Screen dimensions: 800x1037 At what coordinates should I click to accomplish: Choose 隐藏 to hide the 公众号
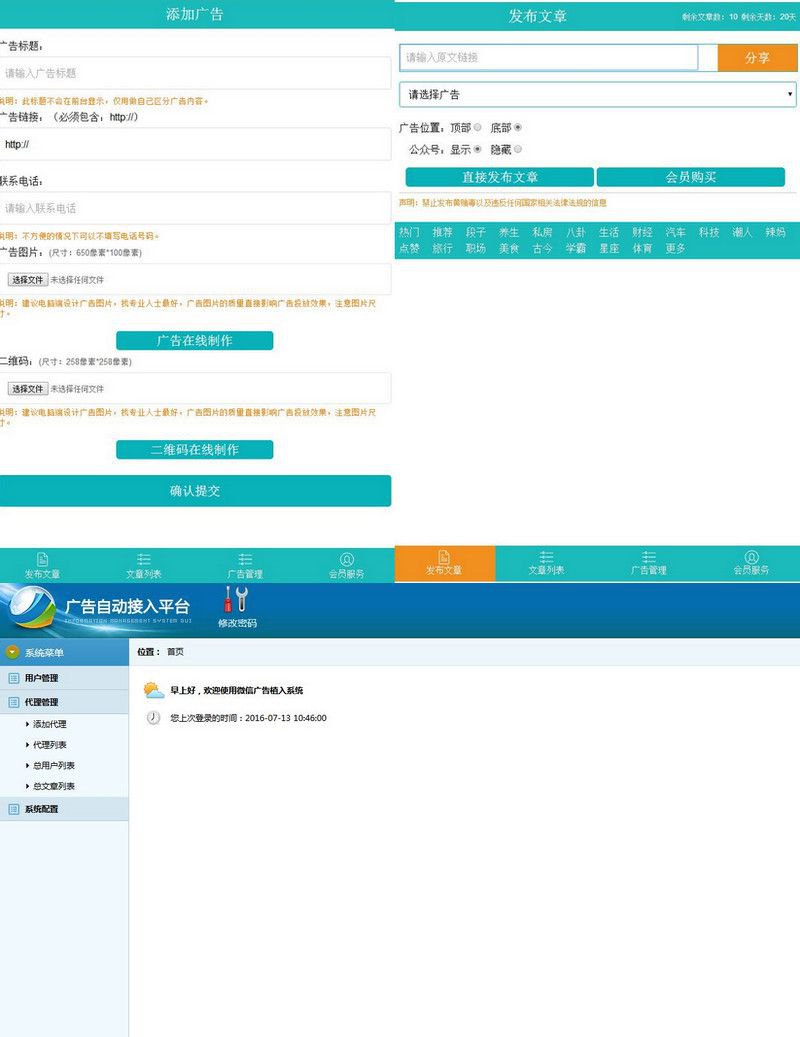pyautogui.click(x=517, y=150)
